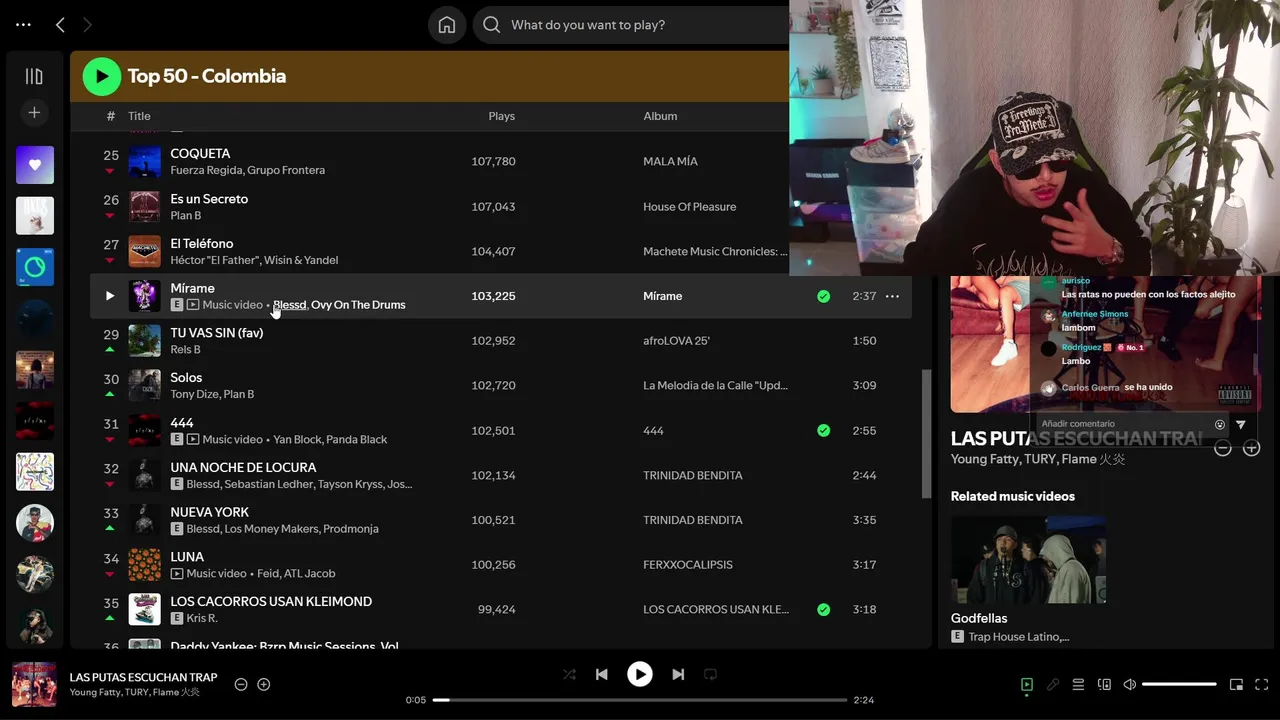
Task: Add current song from right panel plus
Action: click(1251, 449)
